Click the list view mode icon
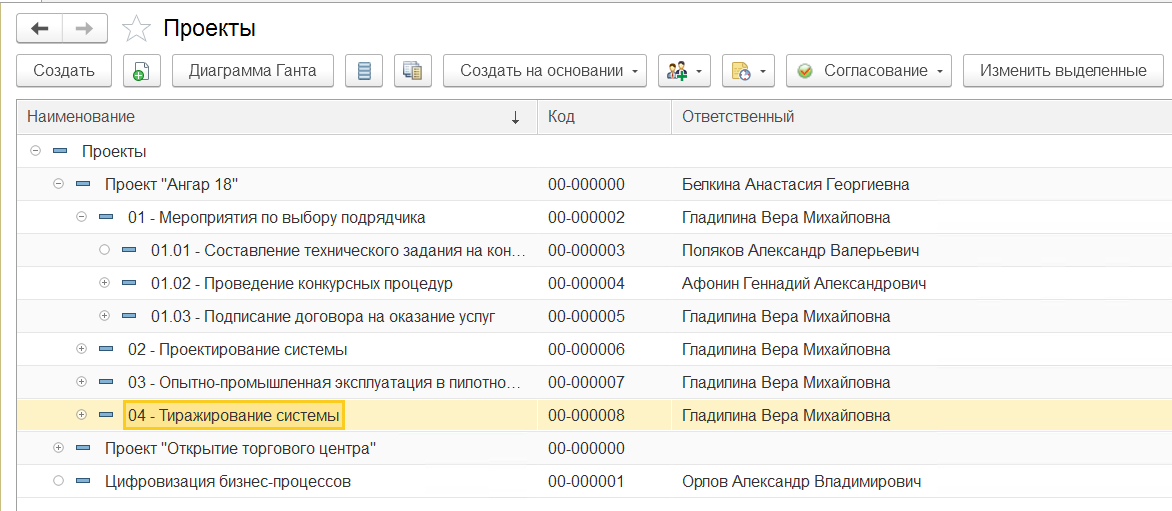Screen dimensions: 1172x511 click(364, 71)
